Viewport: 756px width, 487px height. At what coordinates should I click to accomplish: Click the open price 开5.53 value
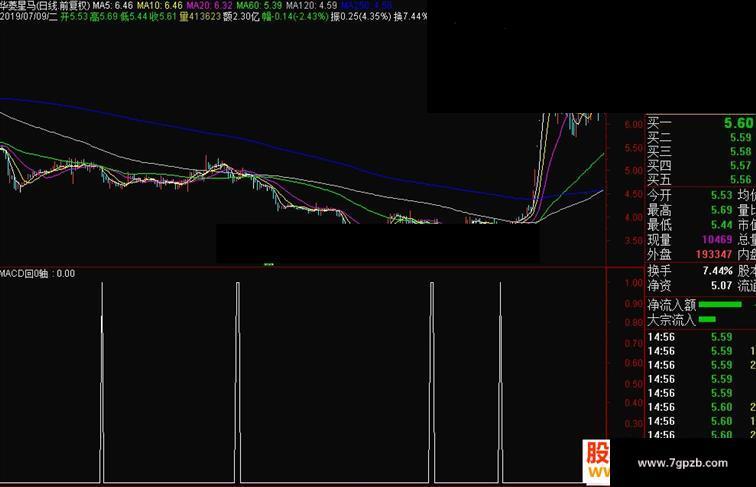(74, 17)
